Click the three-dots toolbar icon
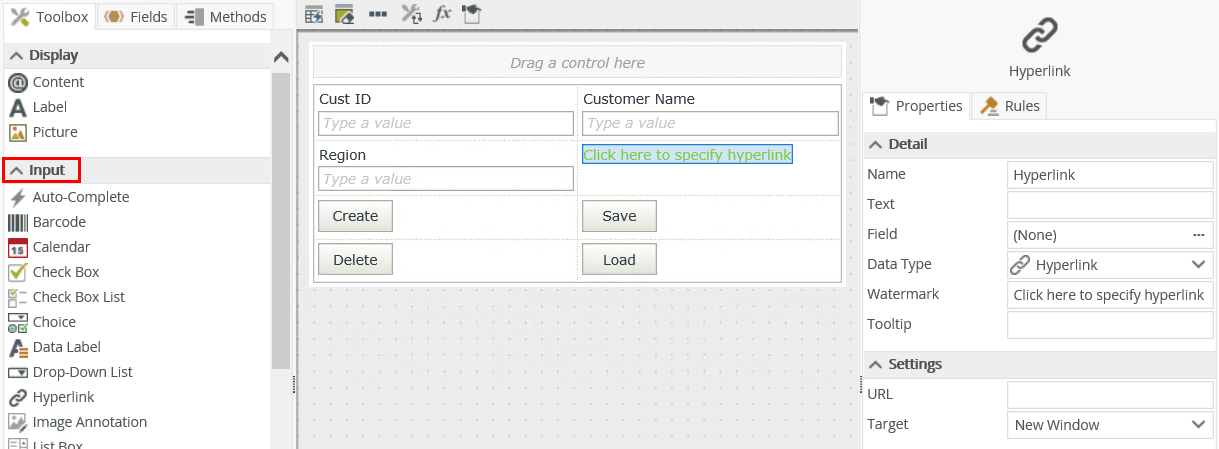The image size is (1219, 449). (x=377, y=14)
